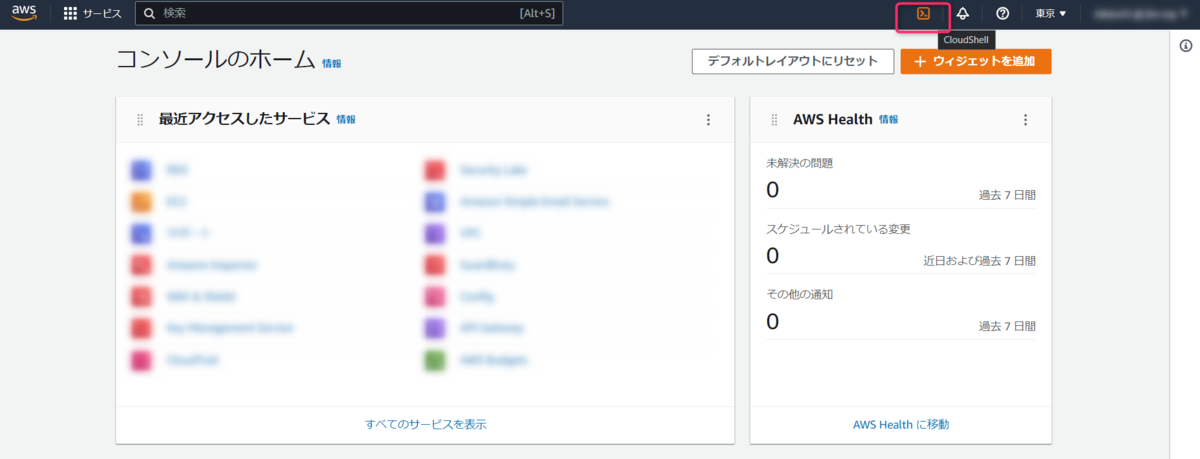
Task: Click AWS Health に移動 link
Action: pyautogui.click(x=901, y=424)
